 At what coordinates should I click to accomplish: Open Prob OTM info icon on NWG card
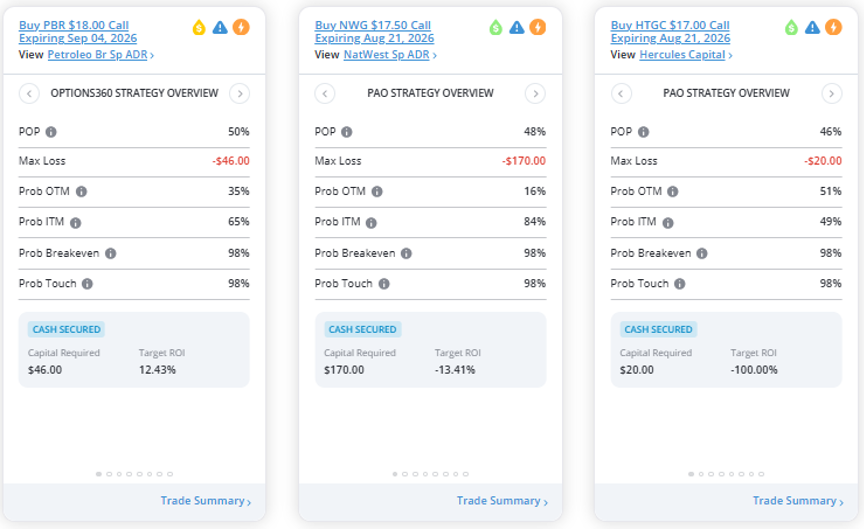coord(377,191)
